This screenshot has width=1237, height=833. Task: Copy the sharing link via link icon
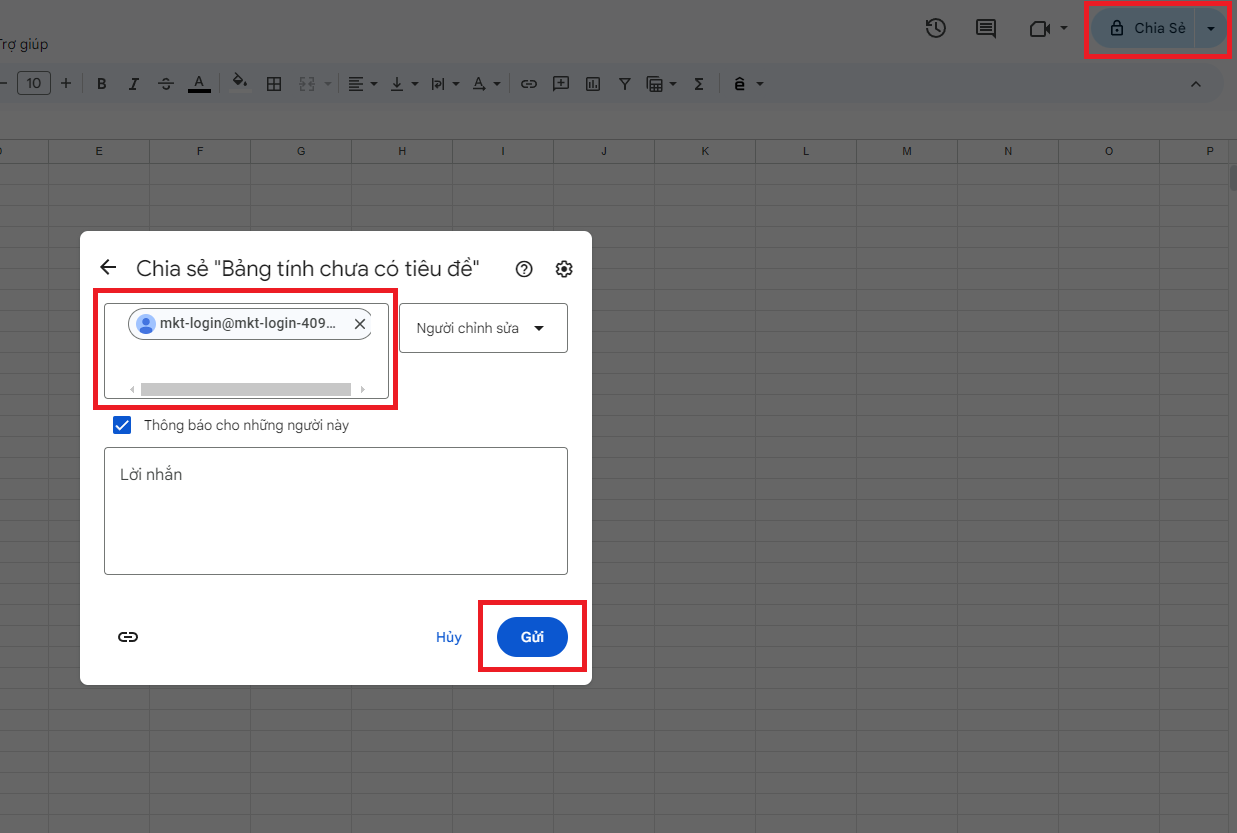click(127, 636)
